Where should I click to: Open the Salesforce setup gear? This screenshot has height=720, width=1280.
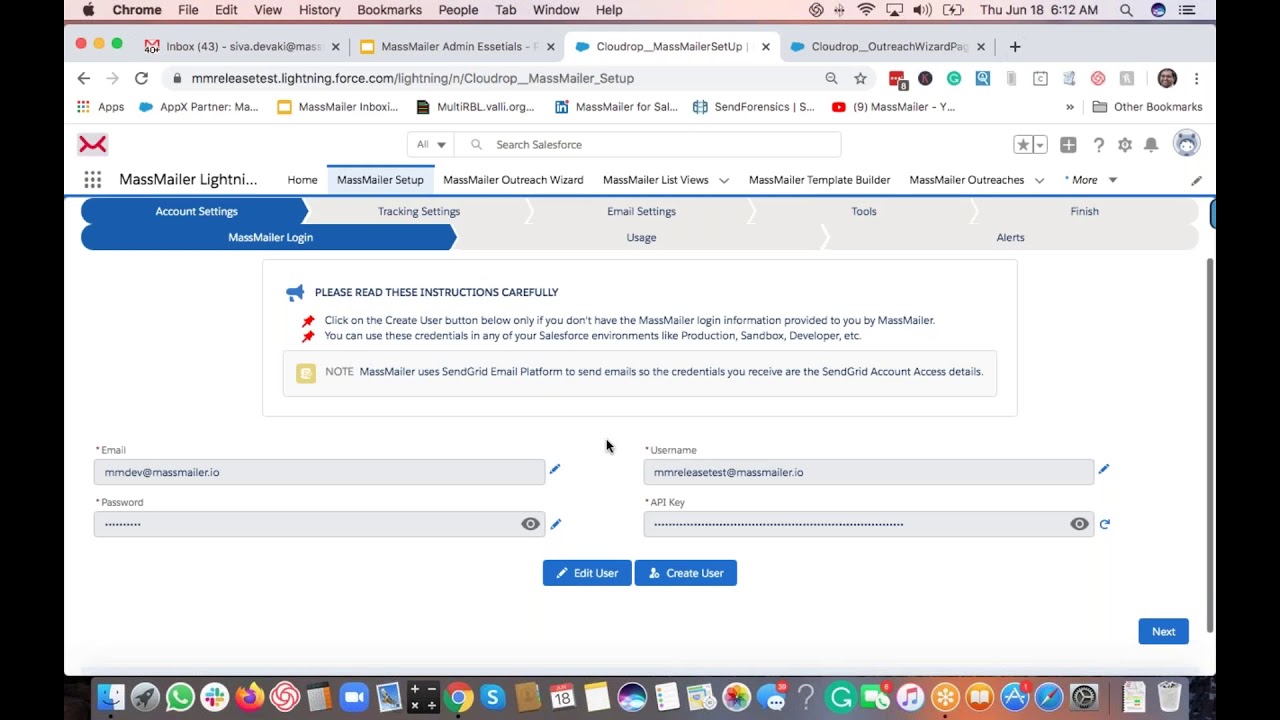(1125, 145)
